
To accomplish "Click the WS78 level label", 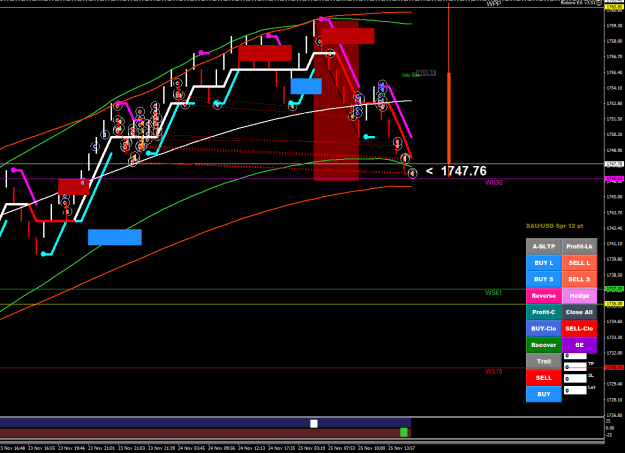I will (x=493, y=372).
